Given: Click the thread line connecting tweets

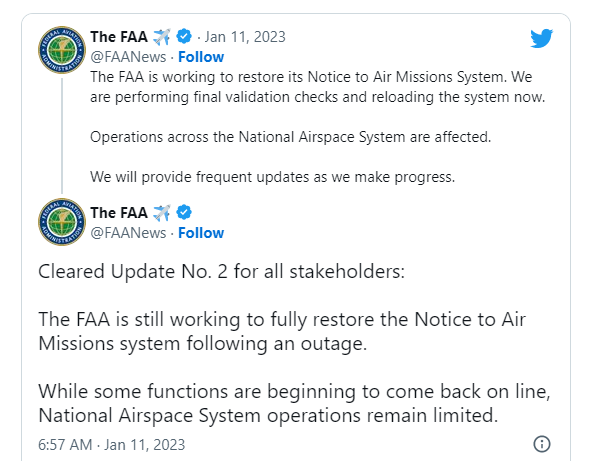Looking at the screenshot, I should pyautogui.click(x=62, y=136).
